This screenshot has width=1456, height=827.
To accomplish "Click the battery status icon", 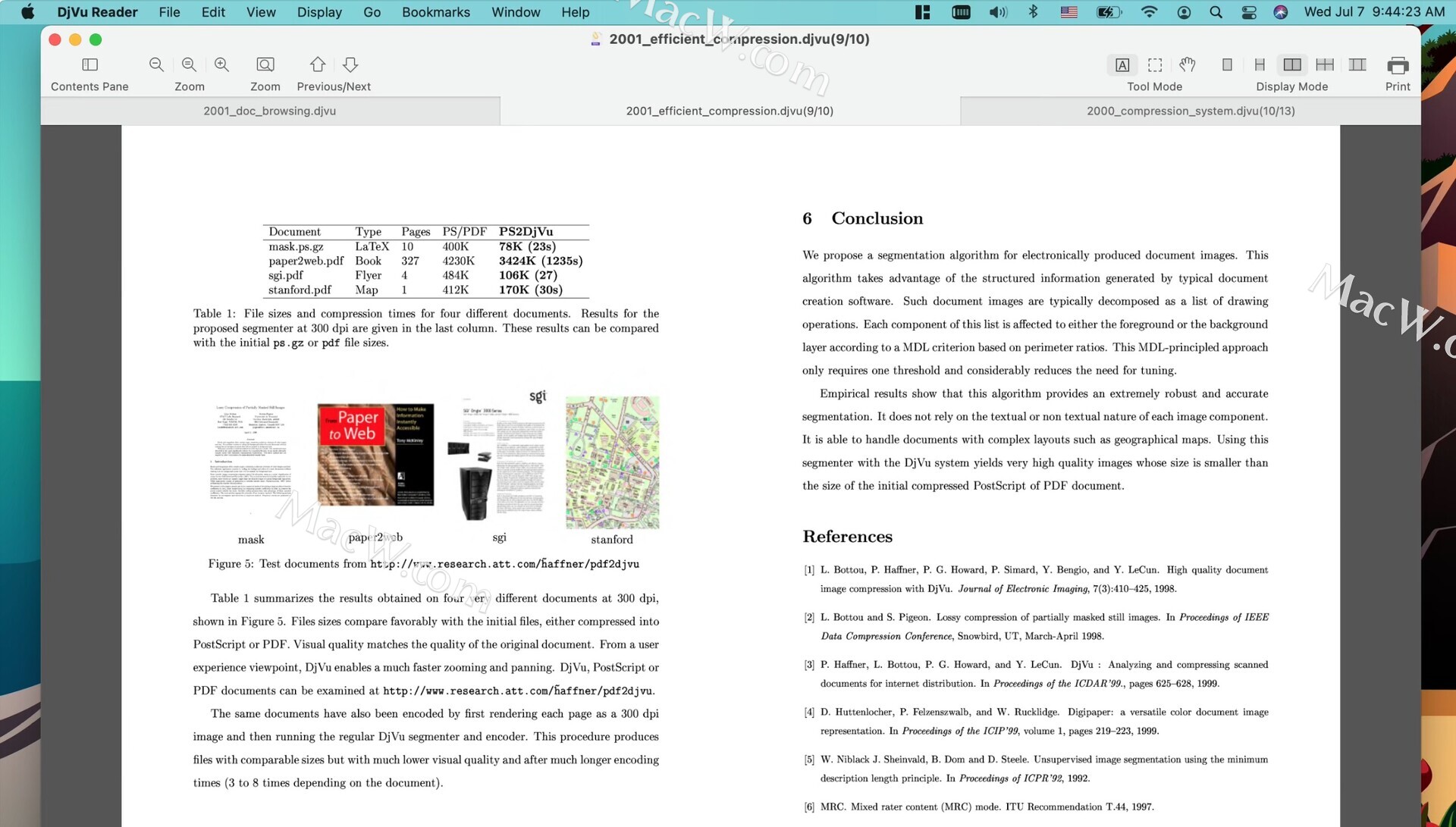I will pos(1109,12).
